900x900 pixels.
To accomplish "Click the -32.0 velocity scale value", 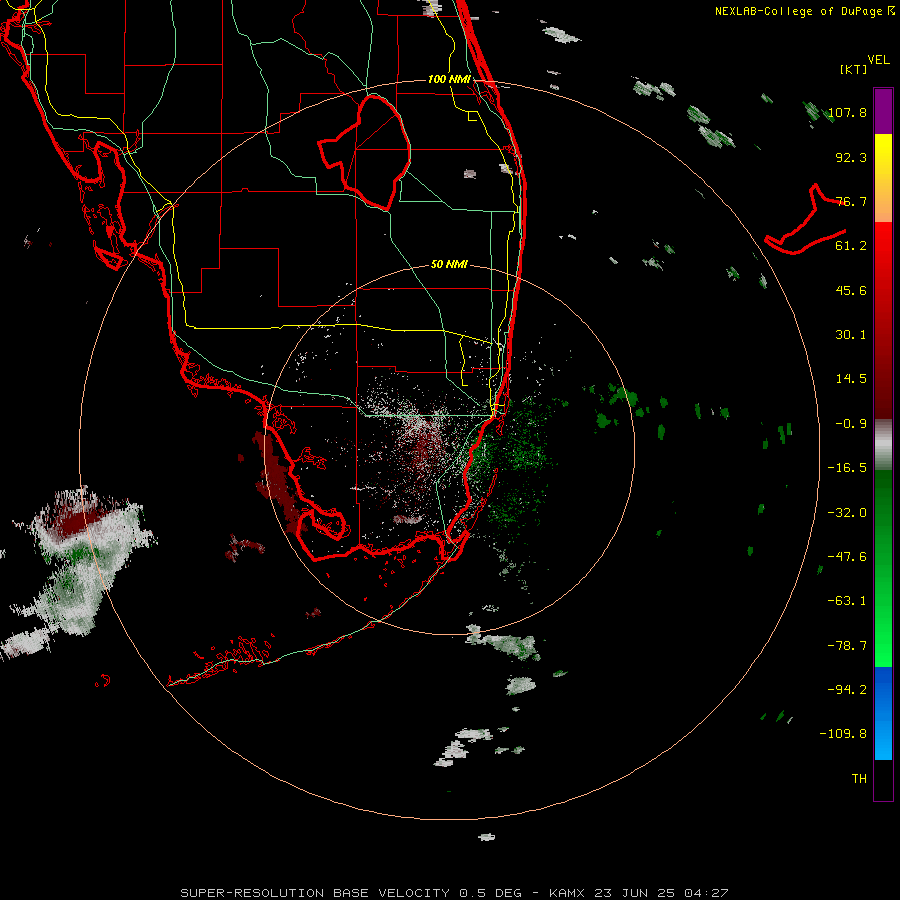I will point(847,513).
